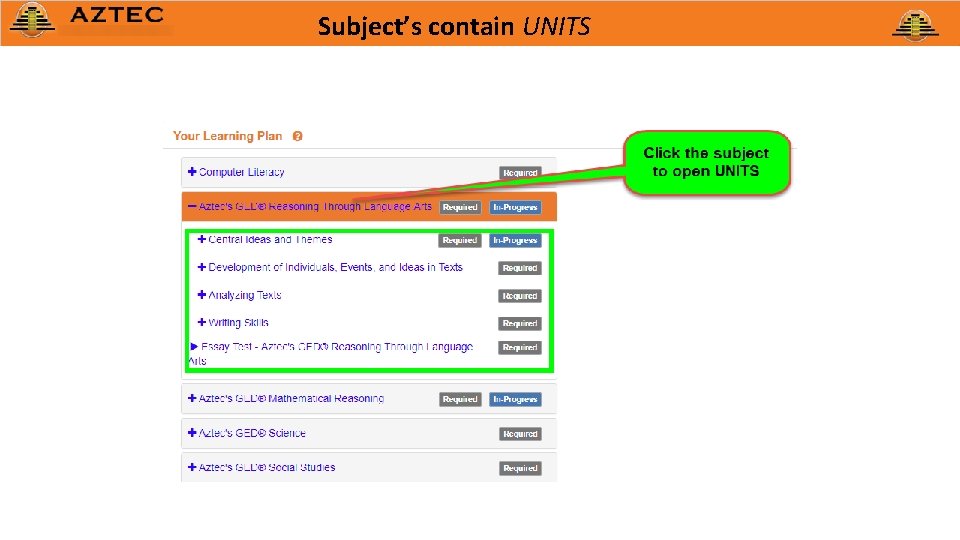The height and width of the screenshot is (540, 960).
Task: Expand the Computer Literacy subject
Action: (x=192, y=172)
